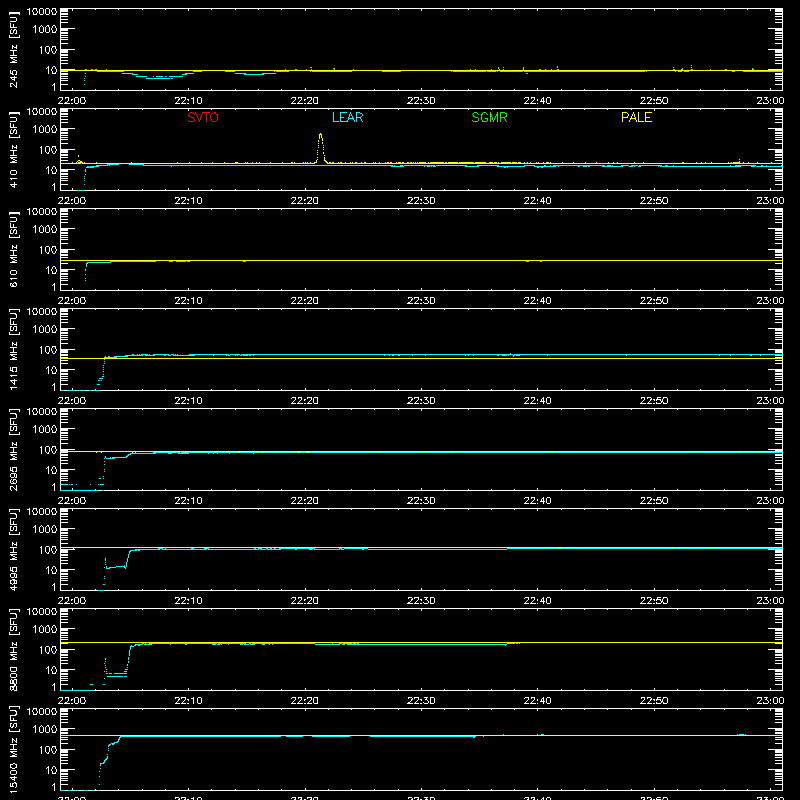Viewport: 800px width, 800px height.
Task: Click the 10000 y-axis value on 15400 MHz plot
Action: point(42,712)
